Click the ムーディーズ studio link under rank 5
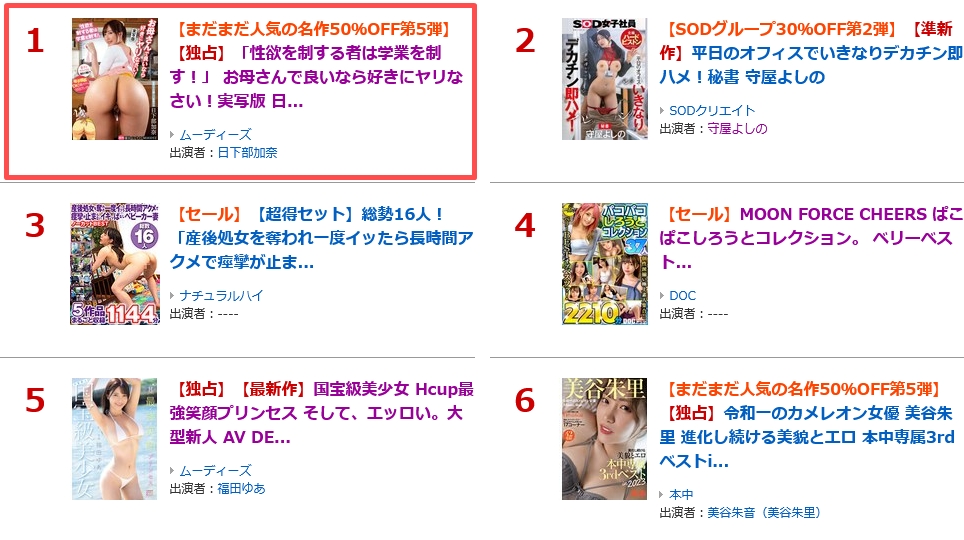The image size is (964, 540). click(215, 470)
